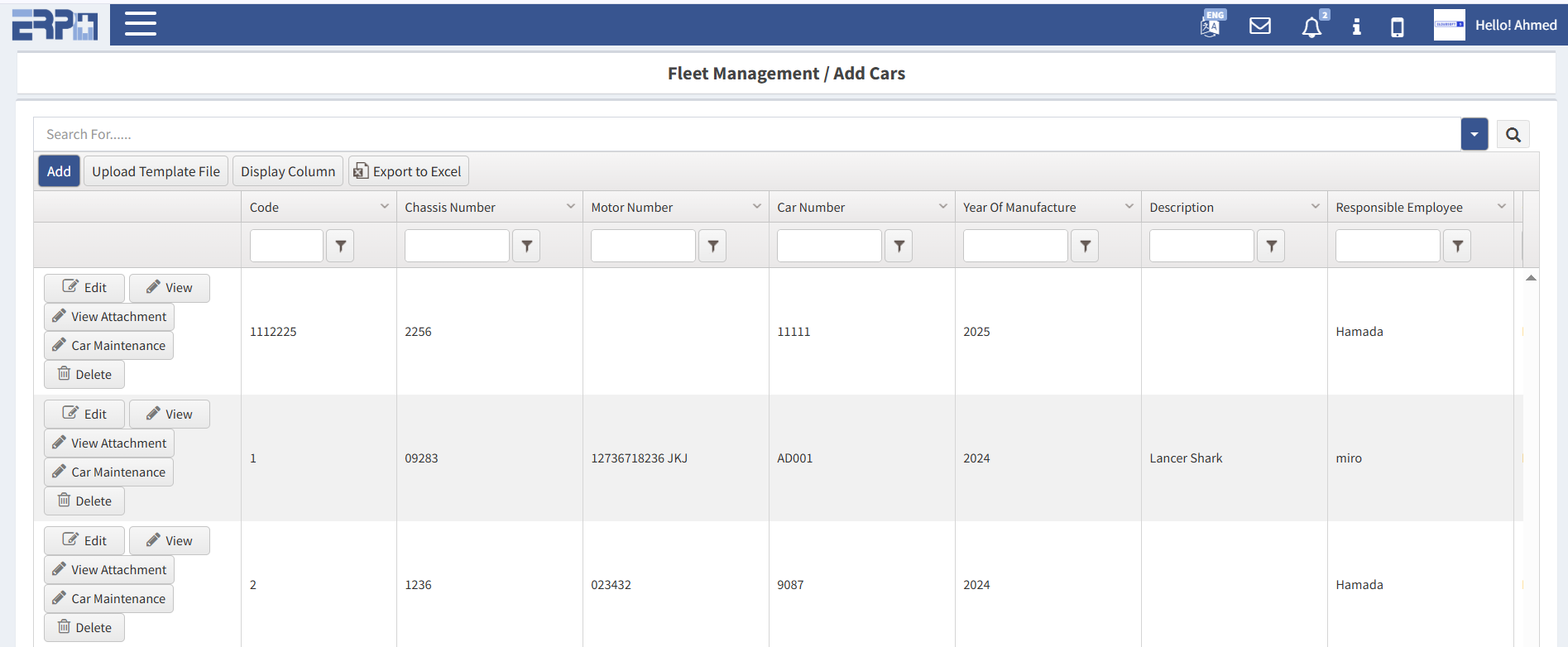The image size is (1568, 647).
Task: Click the Search For text field
Action: pyautogui.click(x=745, y=134)
